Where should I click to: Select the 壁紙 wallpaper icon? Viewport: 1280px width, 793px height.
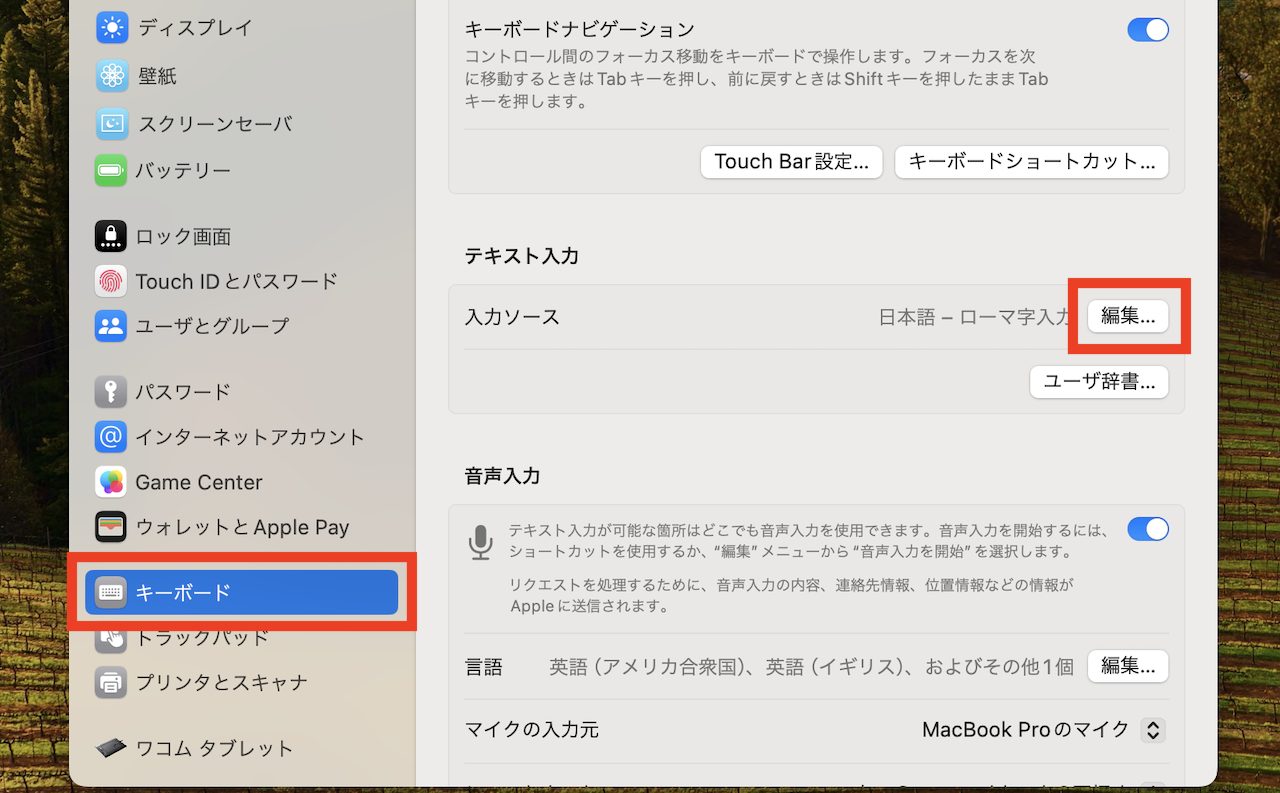(112, 76)
